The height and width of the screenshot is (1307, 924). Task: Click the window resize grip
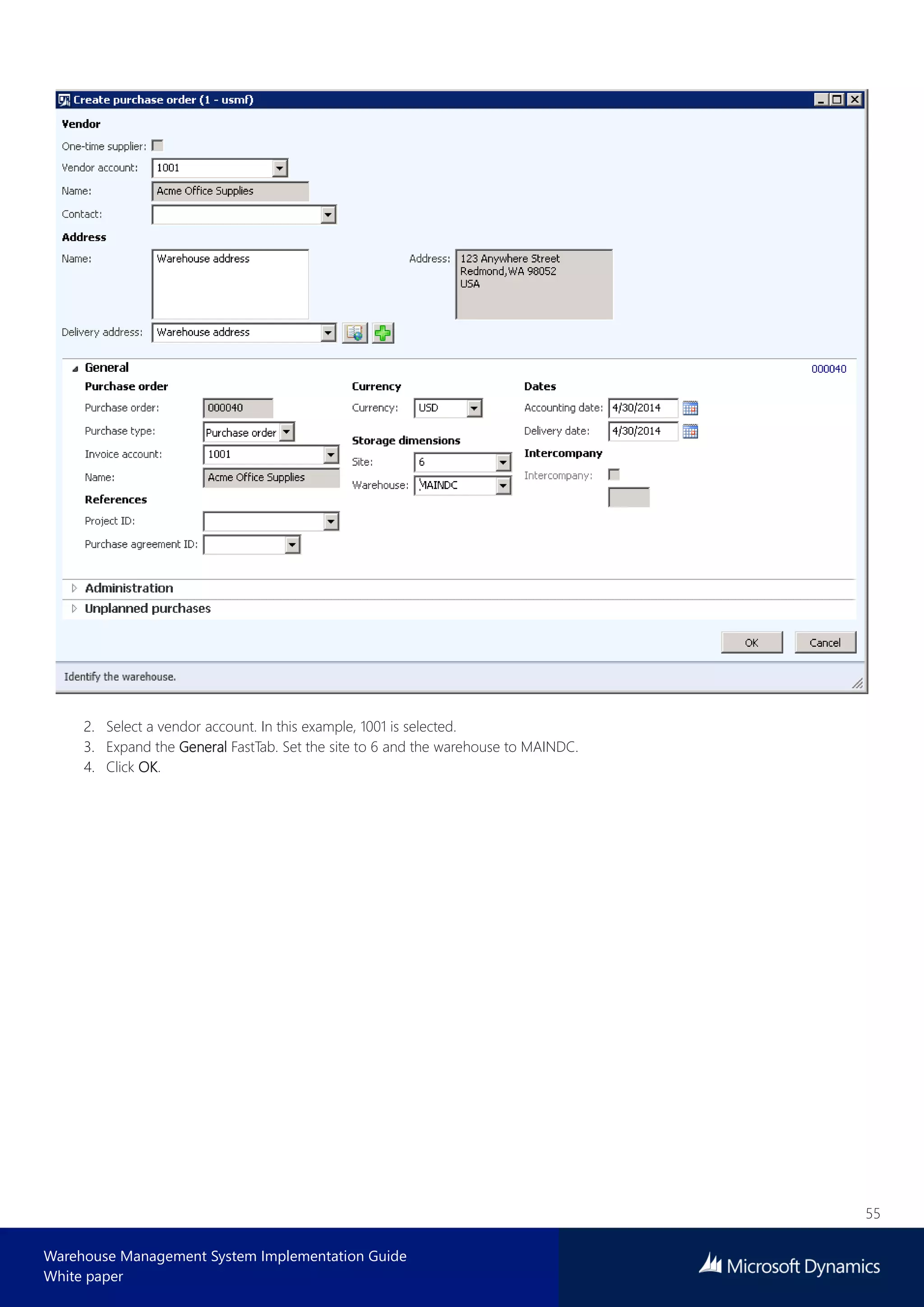point(857,683)
